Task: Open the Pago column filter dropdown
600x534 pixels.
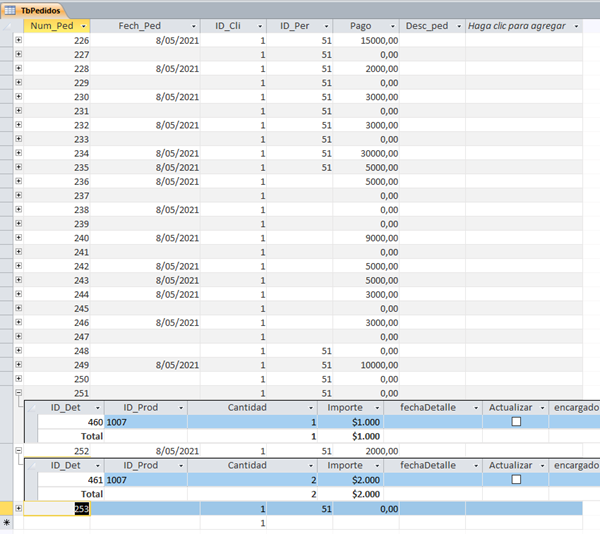Action: click(391, 26)
